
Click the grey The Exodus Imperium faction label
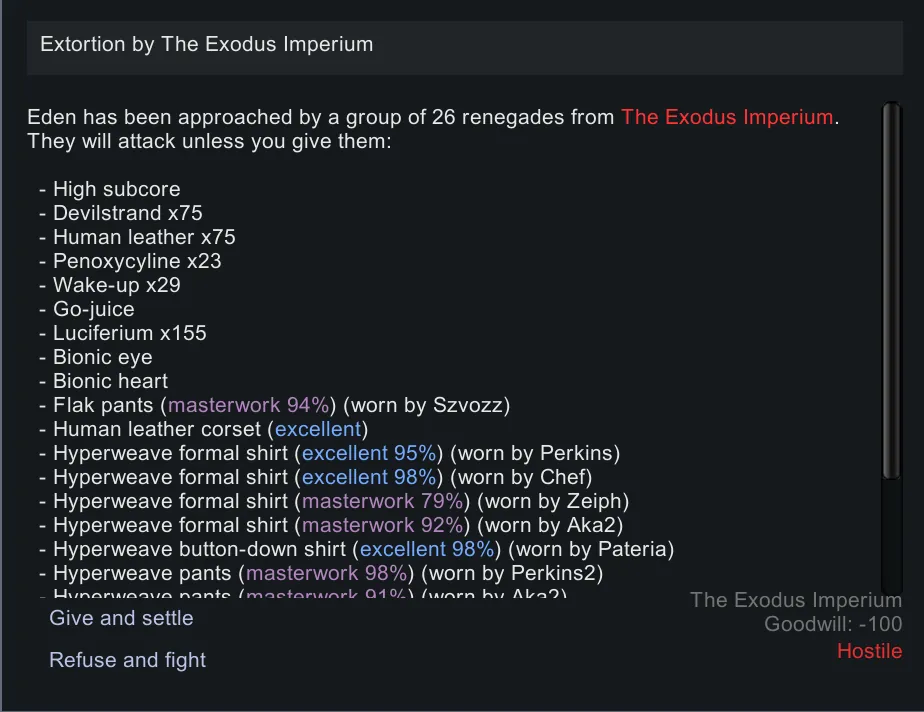pos(795,600)
